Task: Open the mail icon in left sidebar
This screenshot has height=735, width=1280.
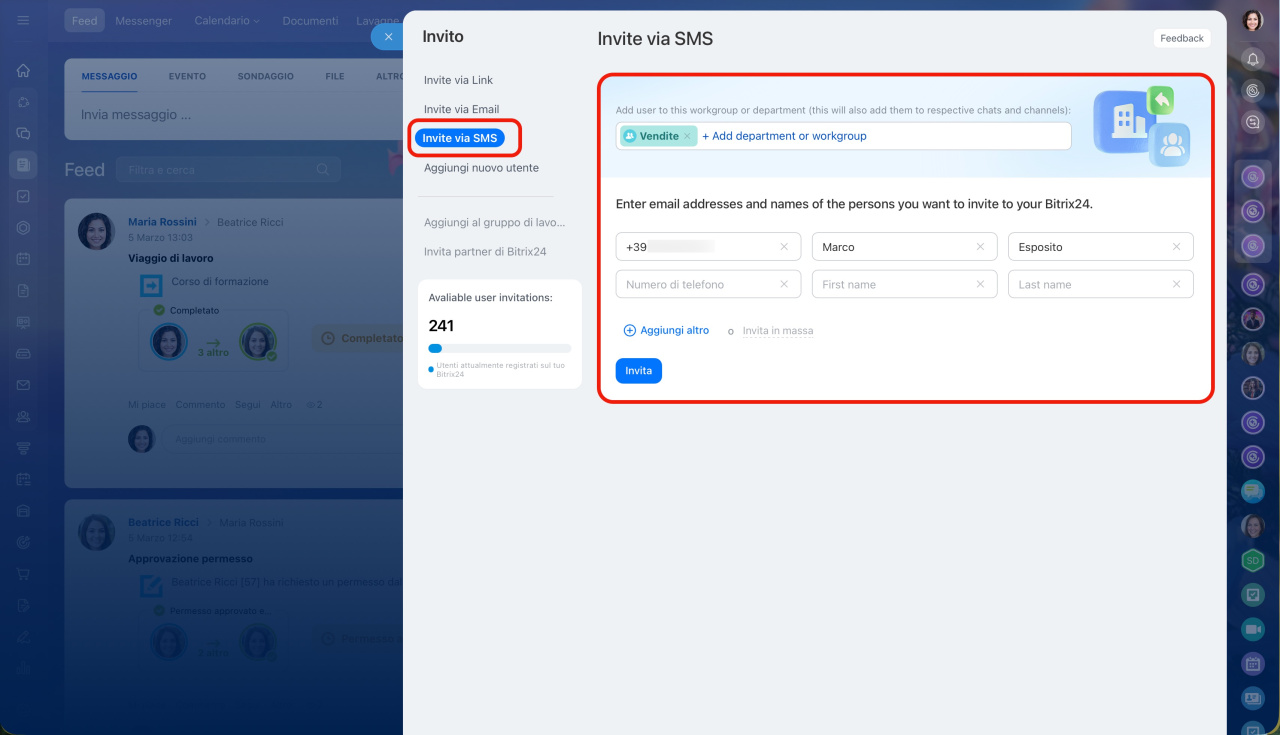Action: click(x=23, y=385)
